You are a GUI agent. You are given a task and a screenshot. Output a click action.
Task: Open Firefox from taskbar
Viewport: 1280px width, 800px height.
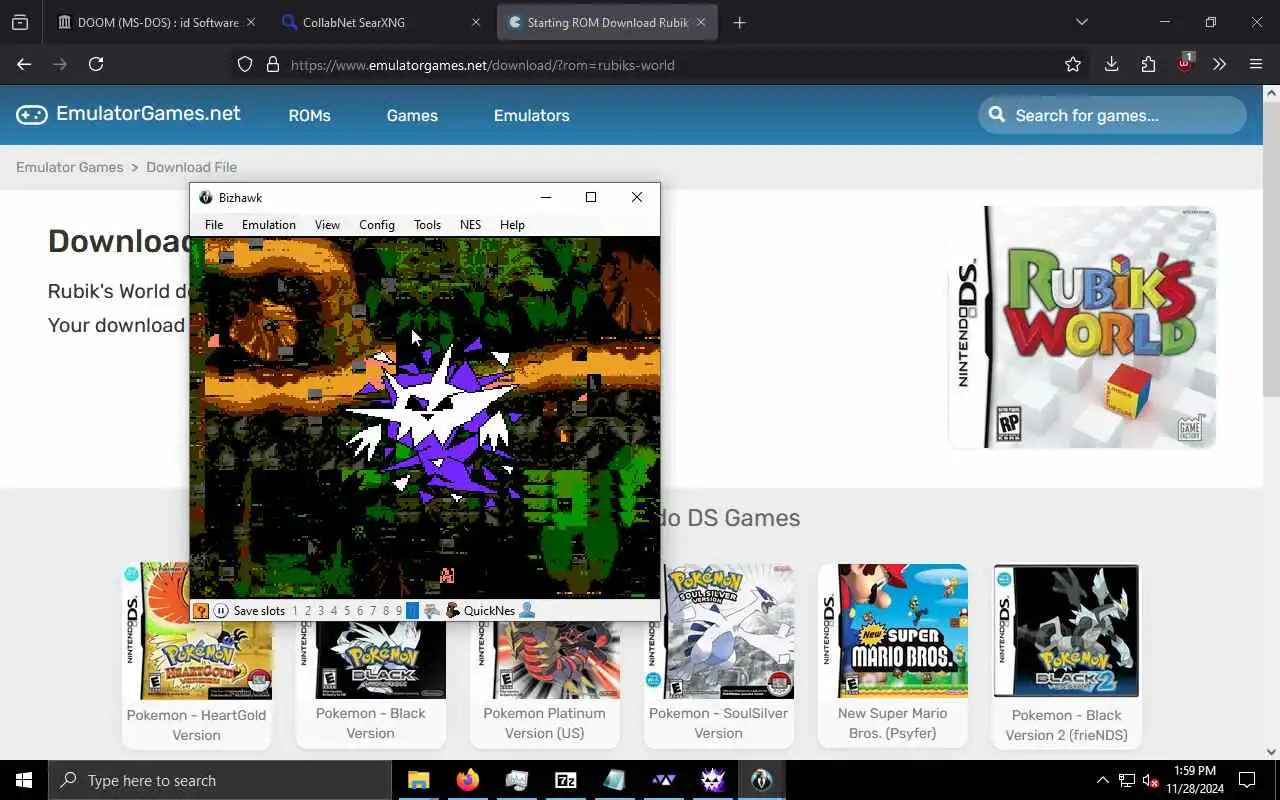tap(468, 780)
